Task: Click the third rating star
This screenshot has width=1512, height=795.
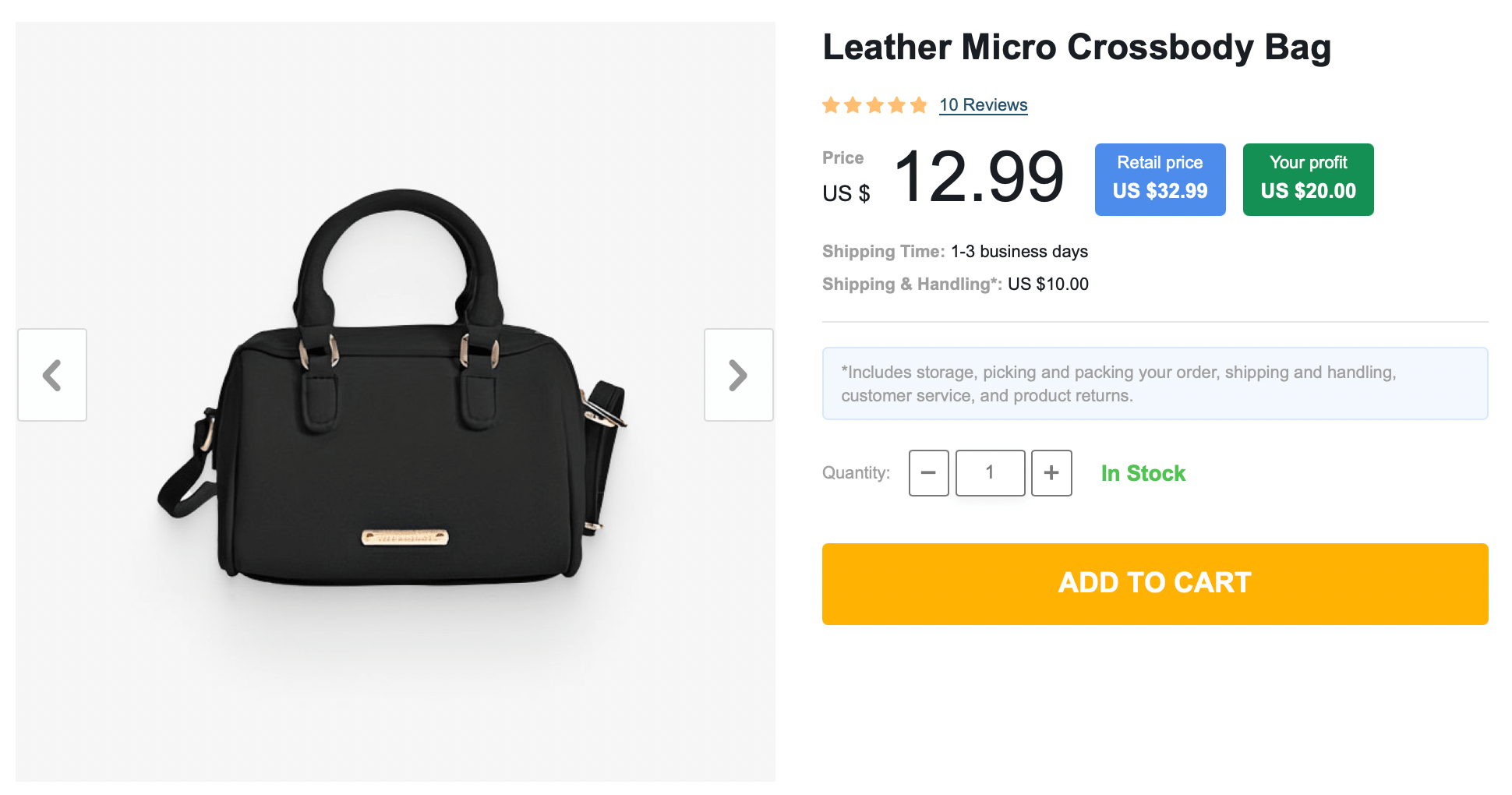Action: 875,105
